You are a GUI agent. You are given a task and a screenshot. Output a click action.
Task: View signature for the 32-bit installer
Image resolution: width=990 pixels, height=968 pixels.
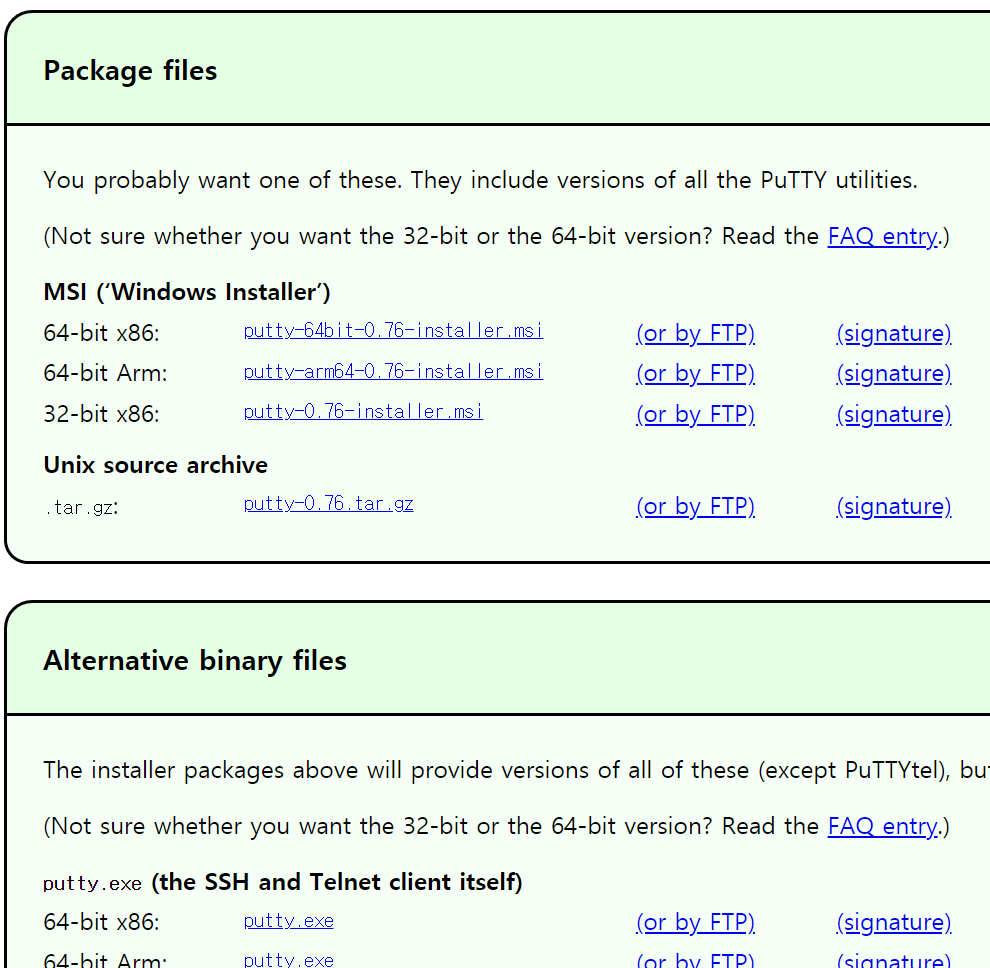tap(893, 414)
